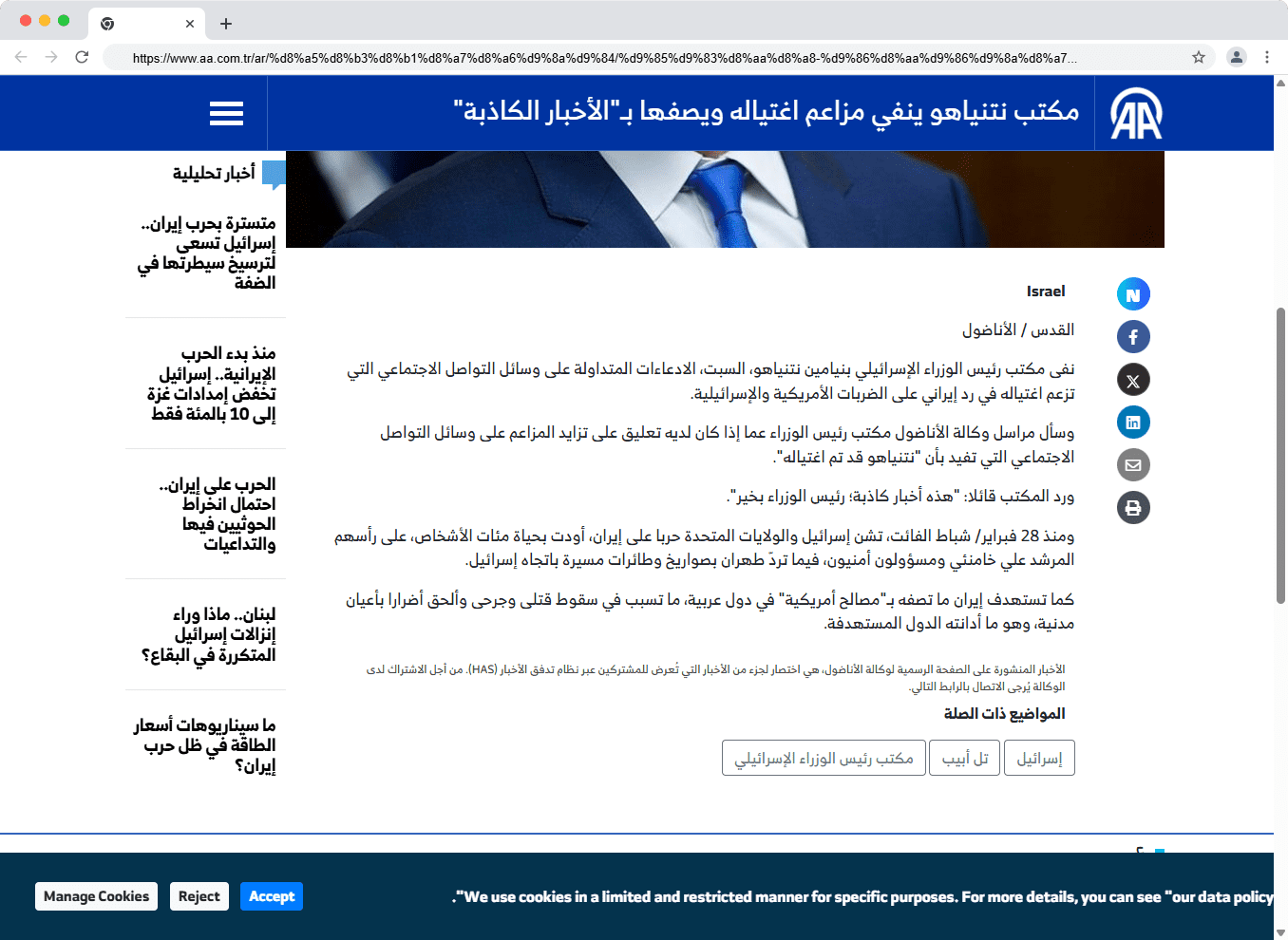Share the article on X
This screenshot has height=940, width=1288.
[1132, 381]
